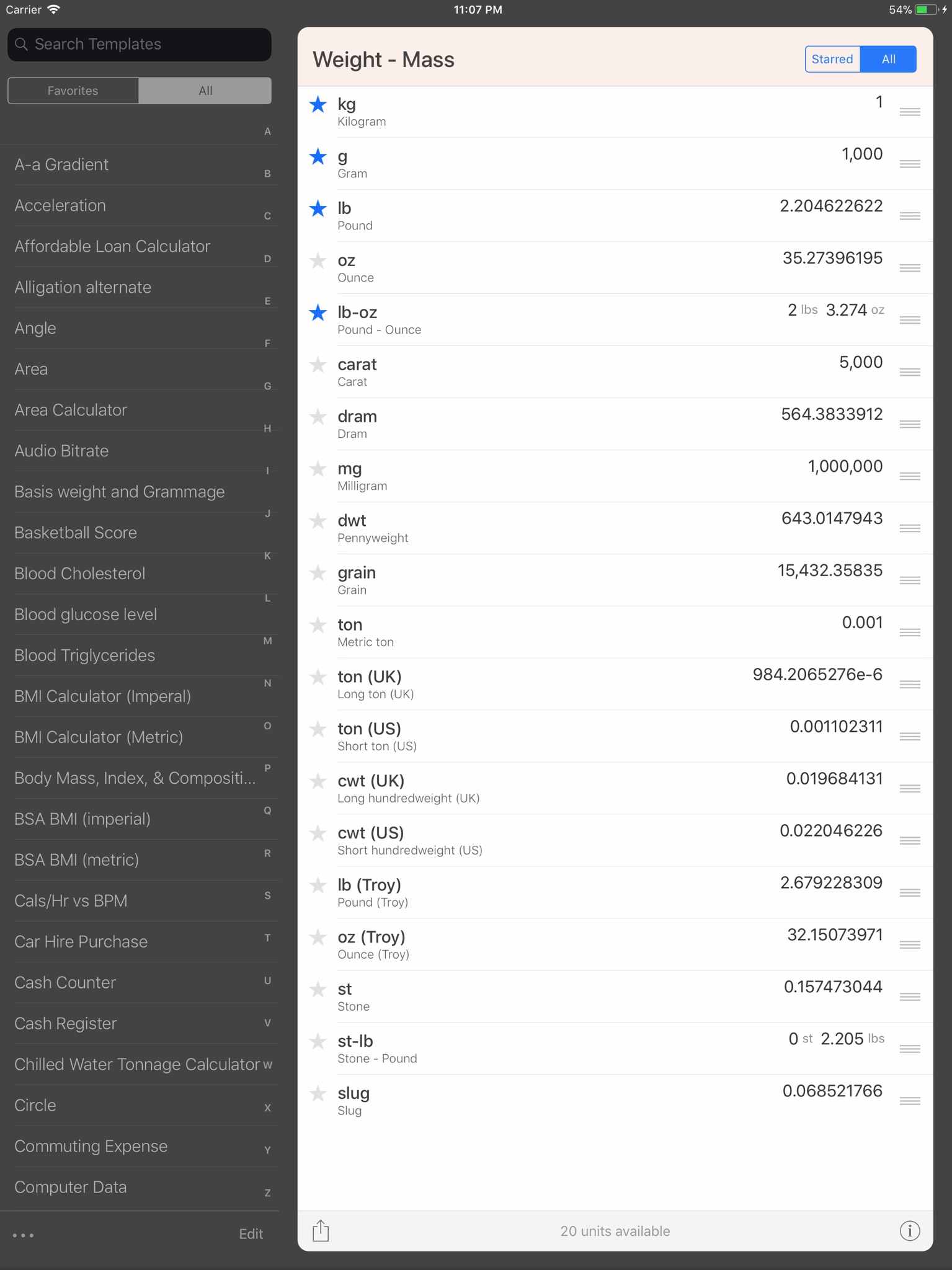This screenshot has width=952, height=1270.
Task: Tap the Edit button in sidebar
Action: 251,1234
